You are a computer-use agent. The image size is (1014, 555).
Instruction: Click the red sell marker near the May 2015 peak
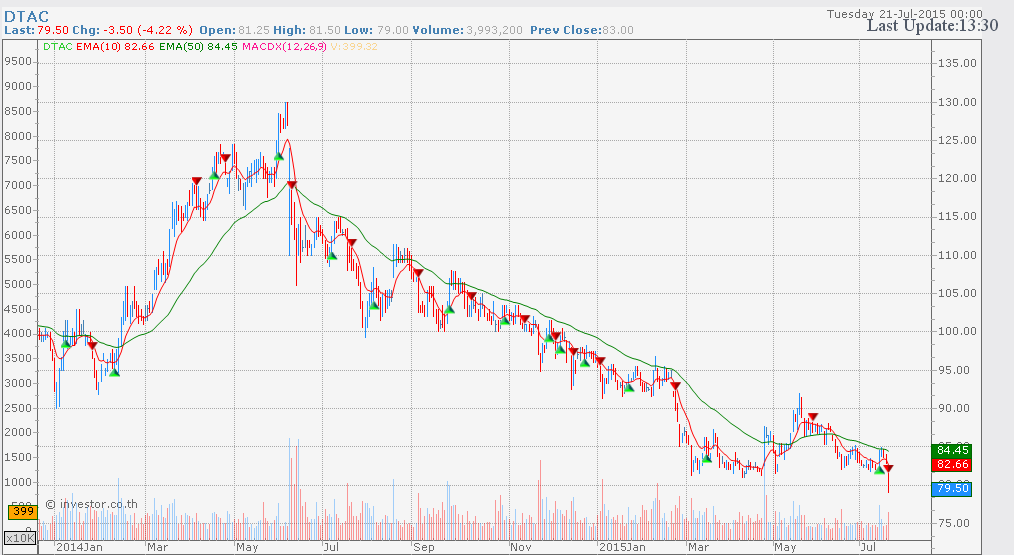click(813, 417)
